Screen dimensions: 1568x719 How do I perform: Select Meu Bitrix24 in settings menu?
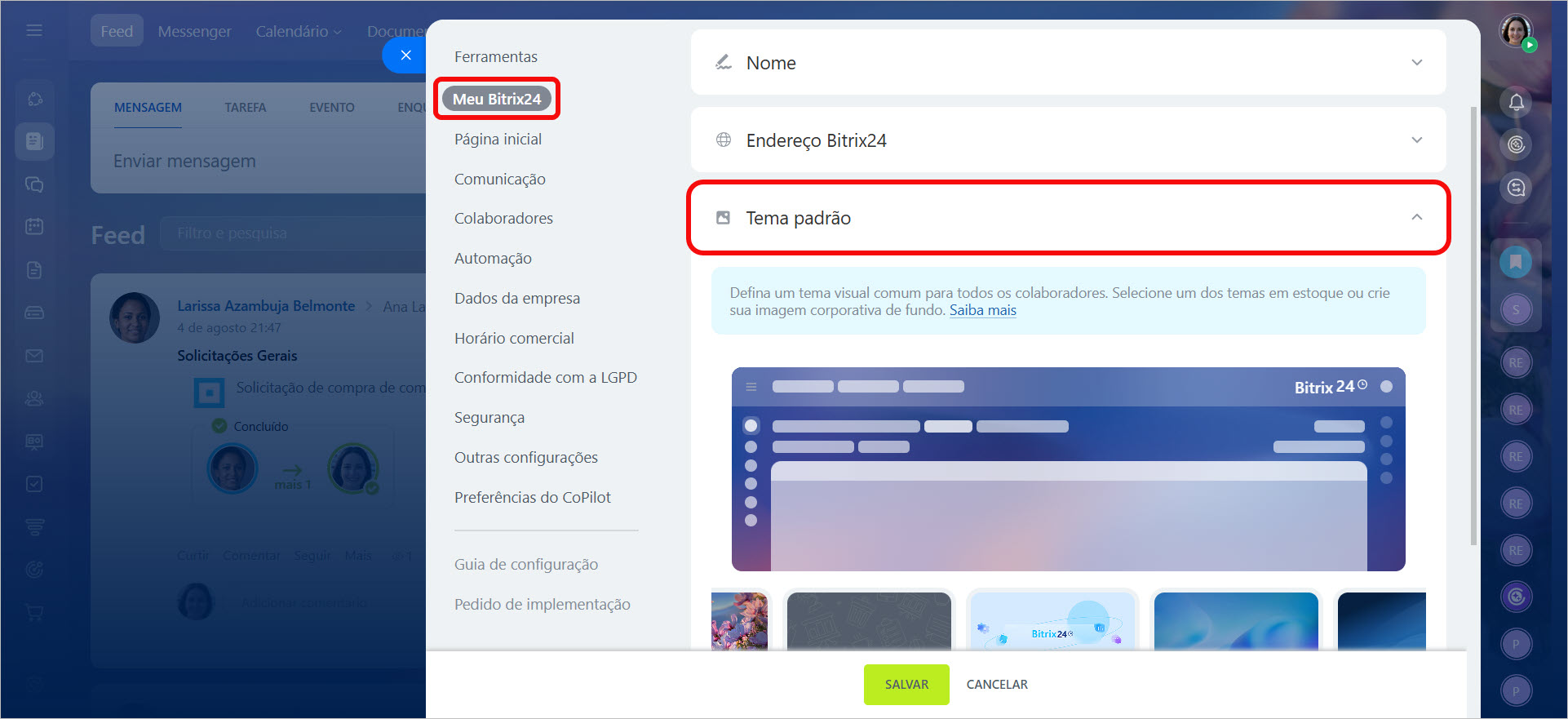pos(497,99)
